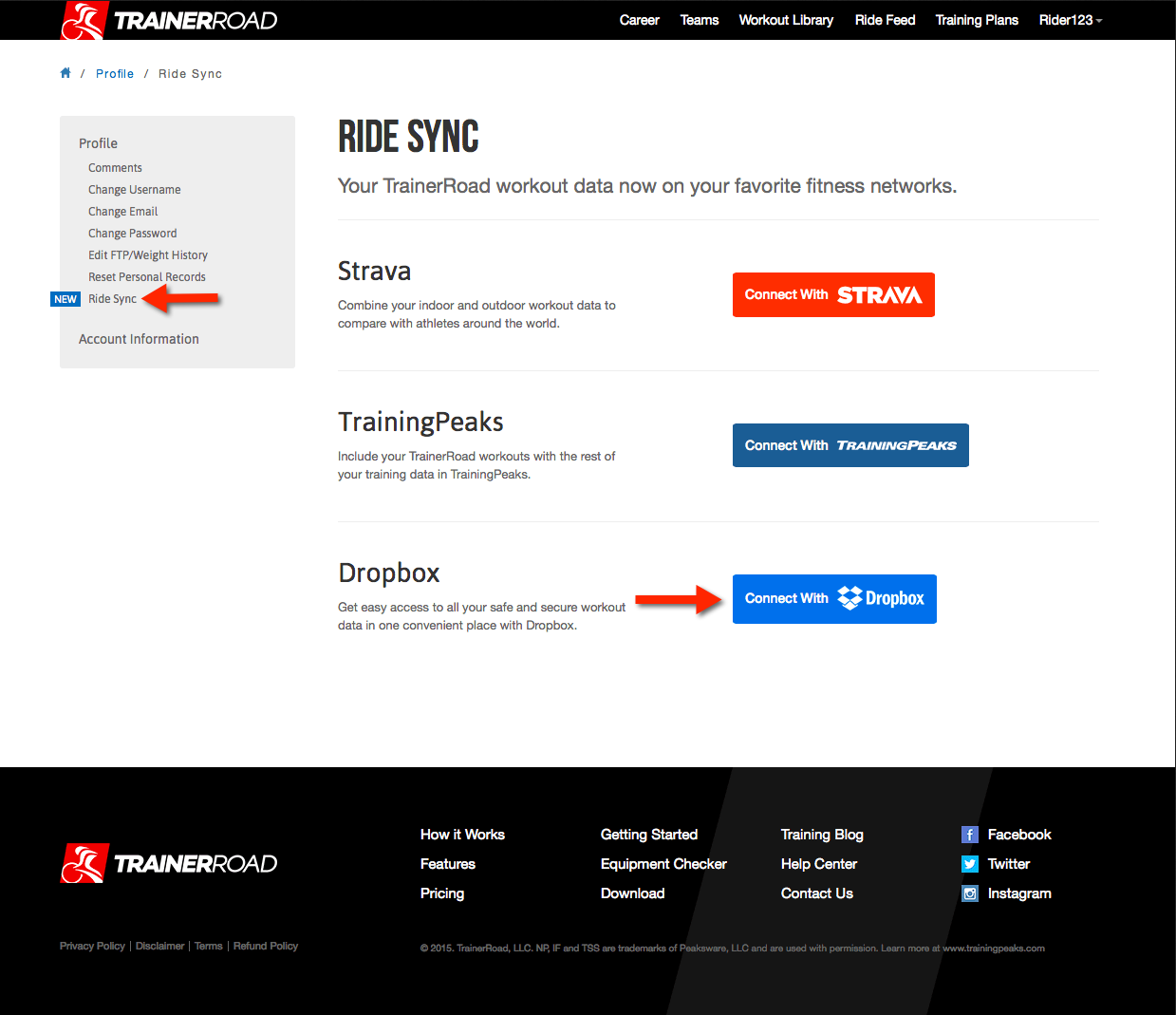
Task: Open Disclaimer footer link
Action: (160, 946)
